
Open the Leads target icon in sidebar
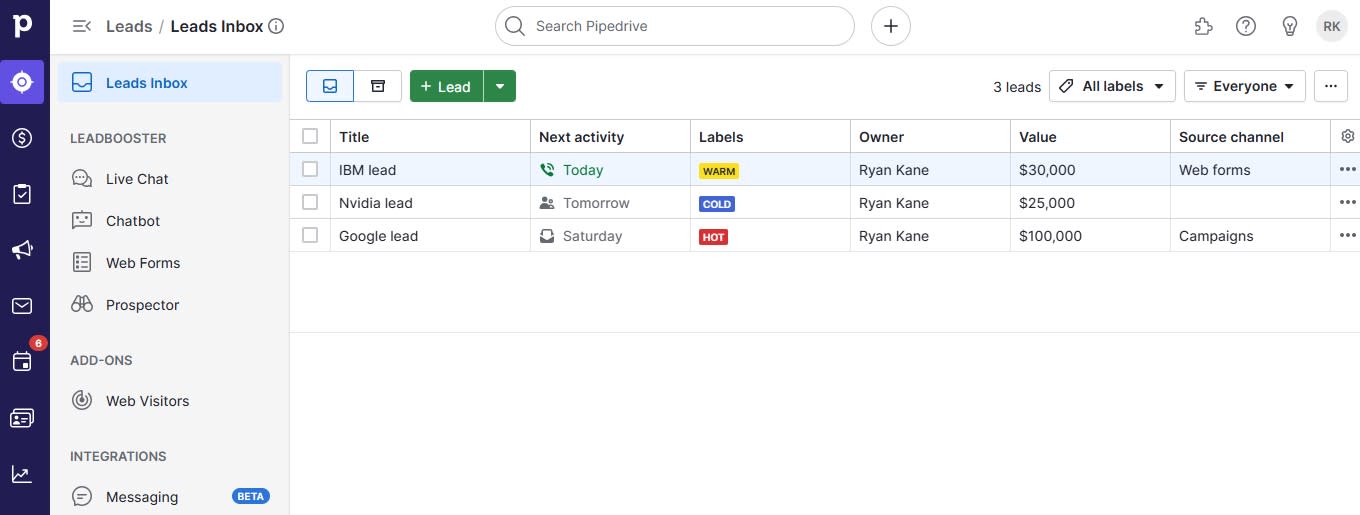click(22, 82)
